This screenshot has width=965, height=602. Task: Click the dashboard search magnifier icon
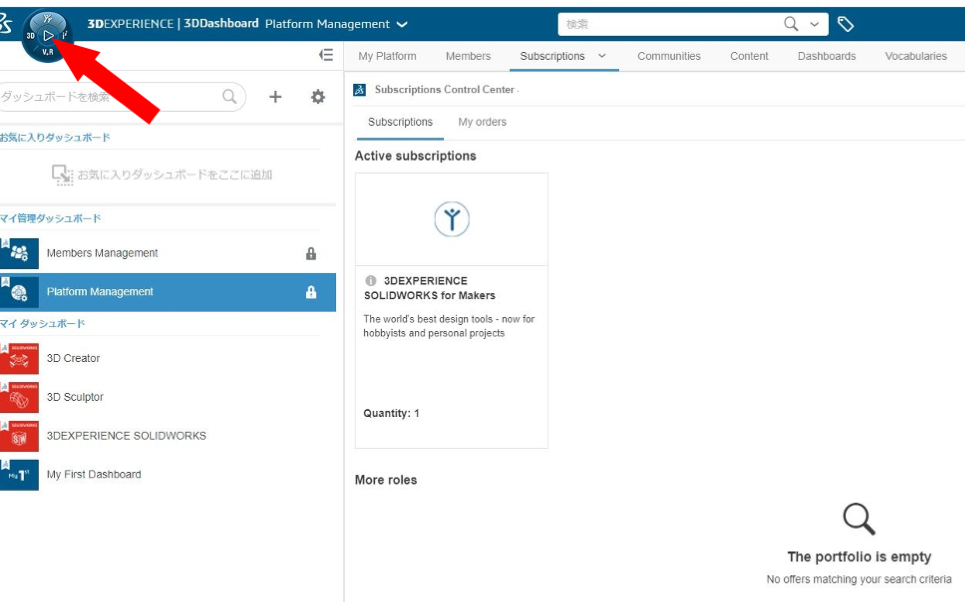pyautogui.click(x=230, y=97)
